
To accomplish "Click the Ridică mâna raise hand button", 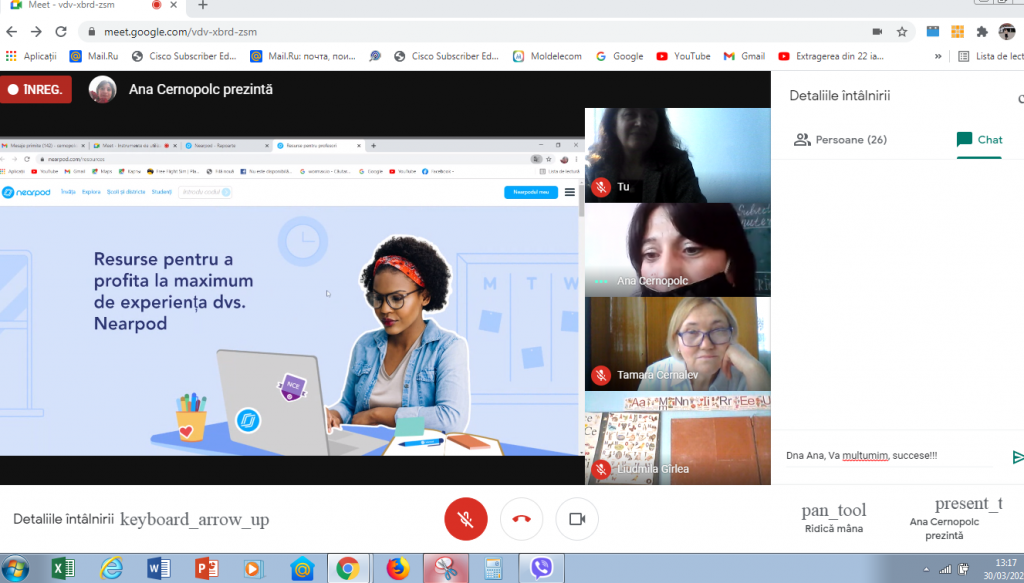I will 833,518.
